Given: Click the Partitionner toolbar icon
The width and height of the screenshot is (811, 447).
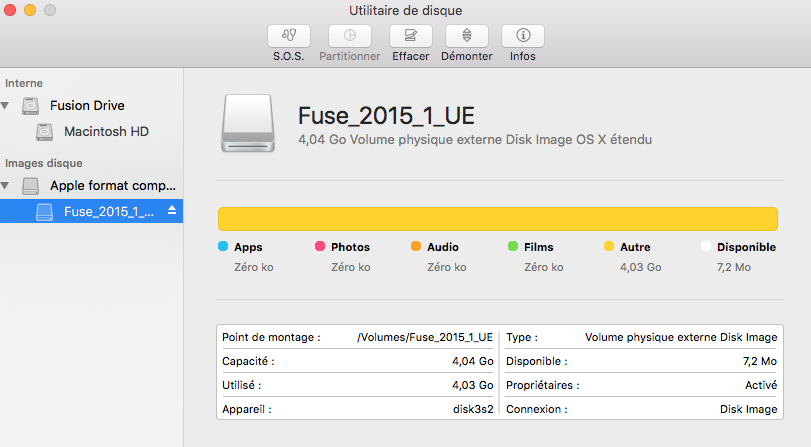Looking at the screenshot, I should 349,35.
